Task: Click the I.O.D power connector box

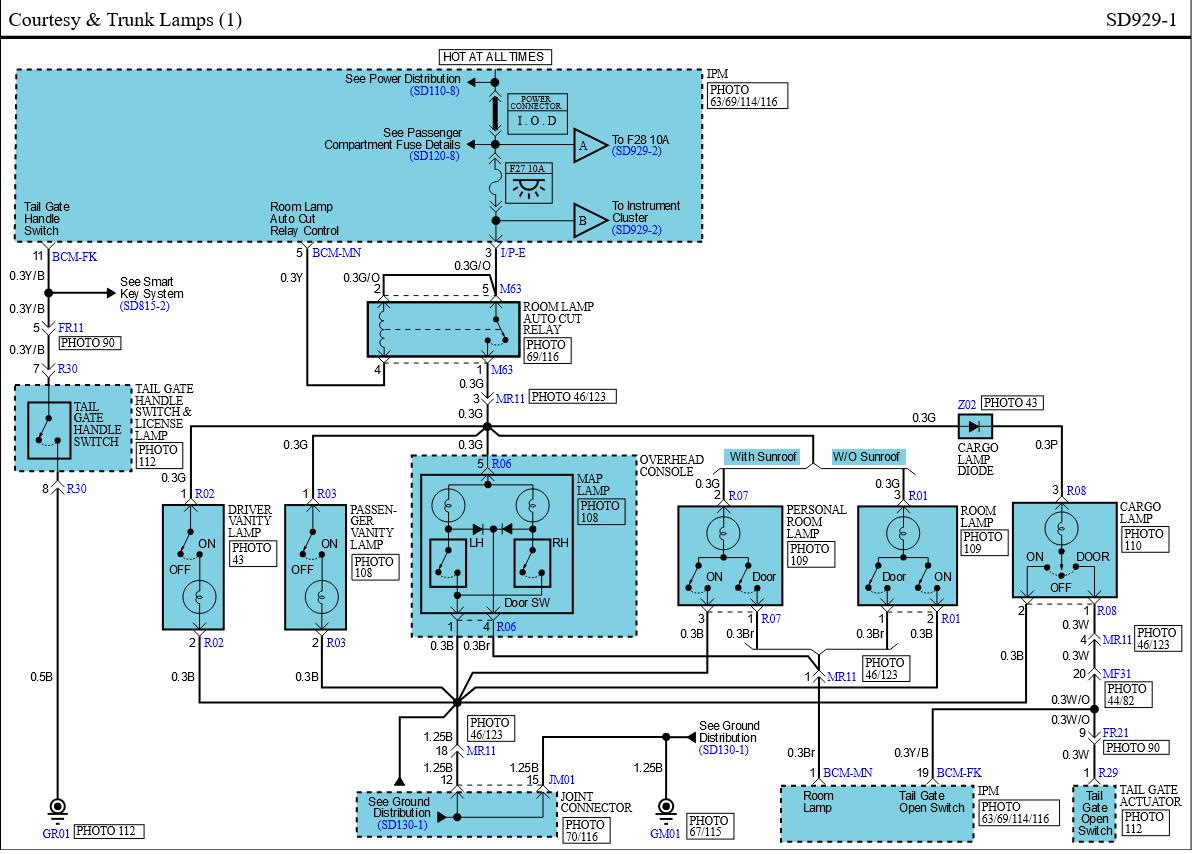Action: (x=537, y=121)
